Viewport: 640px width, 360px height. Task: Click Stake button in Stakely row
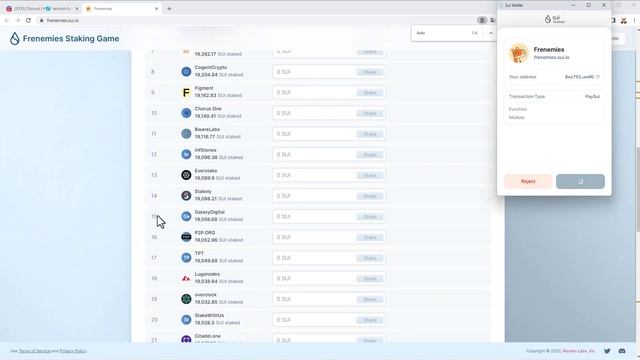(370, 196)
